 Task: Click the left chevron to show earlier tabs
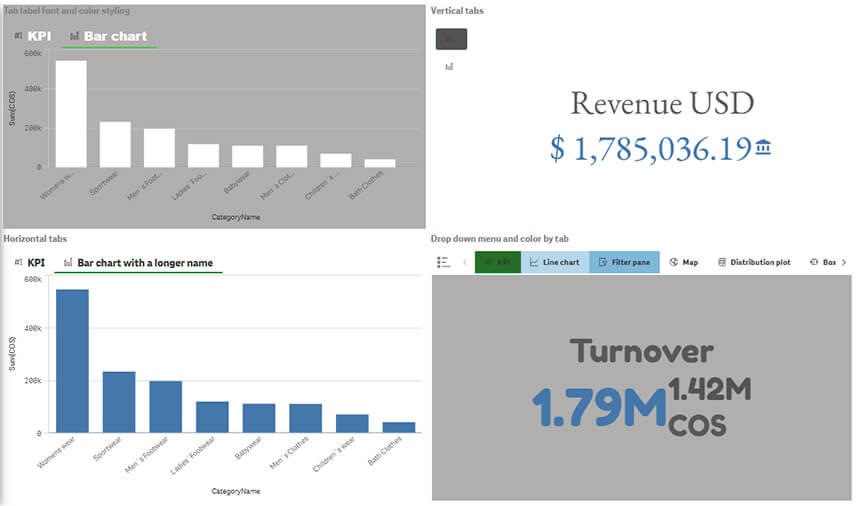[465, 262]
